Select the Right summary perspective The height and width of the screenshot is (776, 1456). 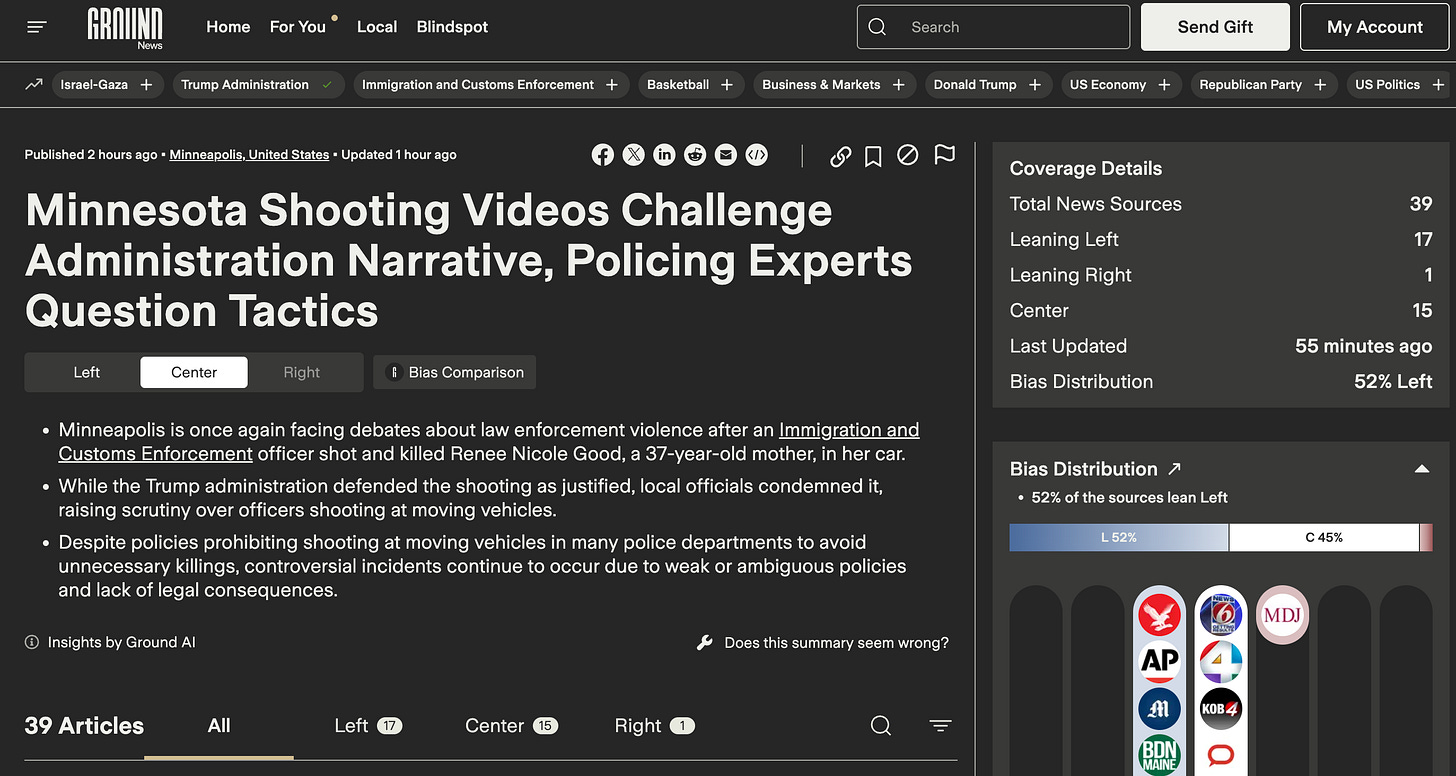tap(301, 372)
